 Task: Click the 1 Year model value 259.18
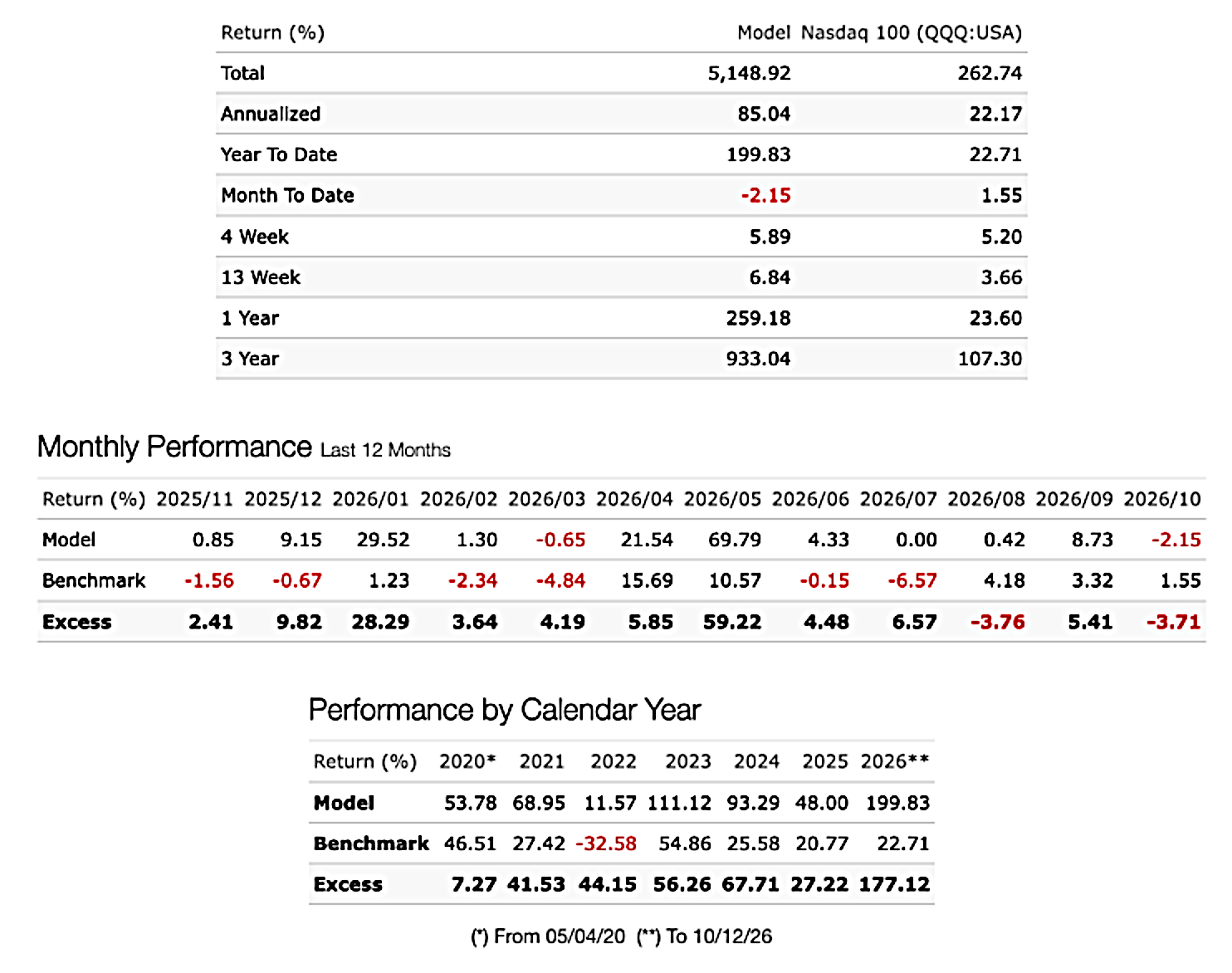[x=758, y=318]
